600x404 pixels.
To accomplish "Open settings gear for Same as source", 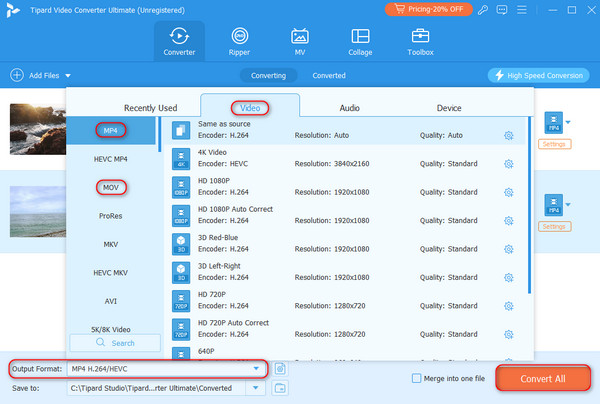I will tap(509, 135).
